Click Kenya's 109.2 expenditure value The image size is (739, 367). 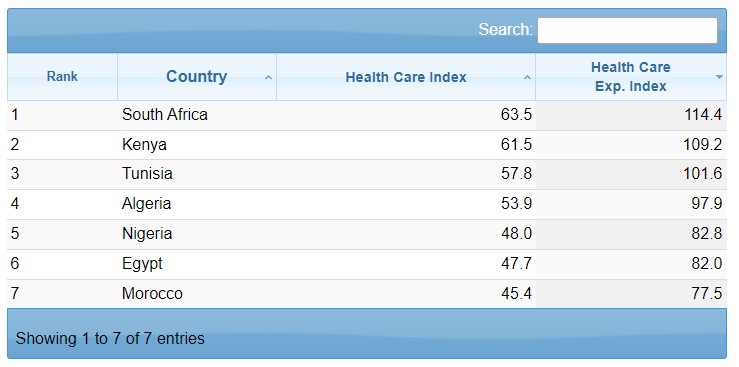pos(702,144)
